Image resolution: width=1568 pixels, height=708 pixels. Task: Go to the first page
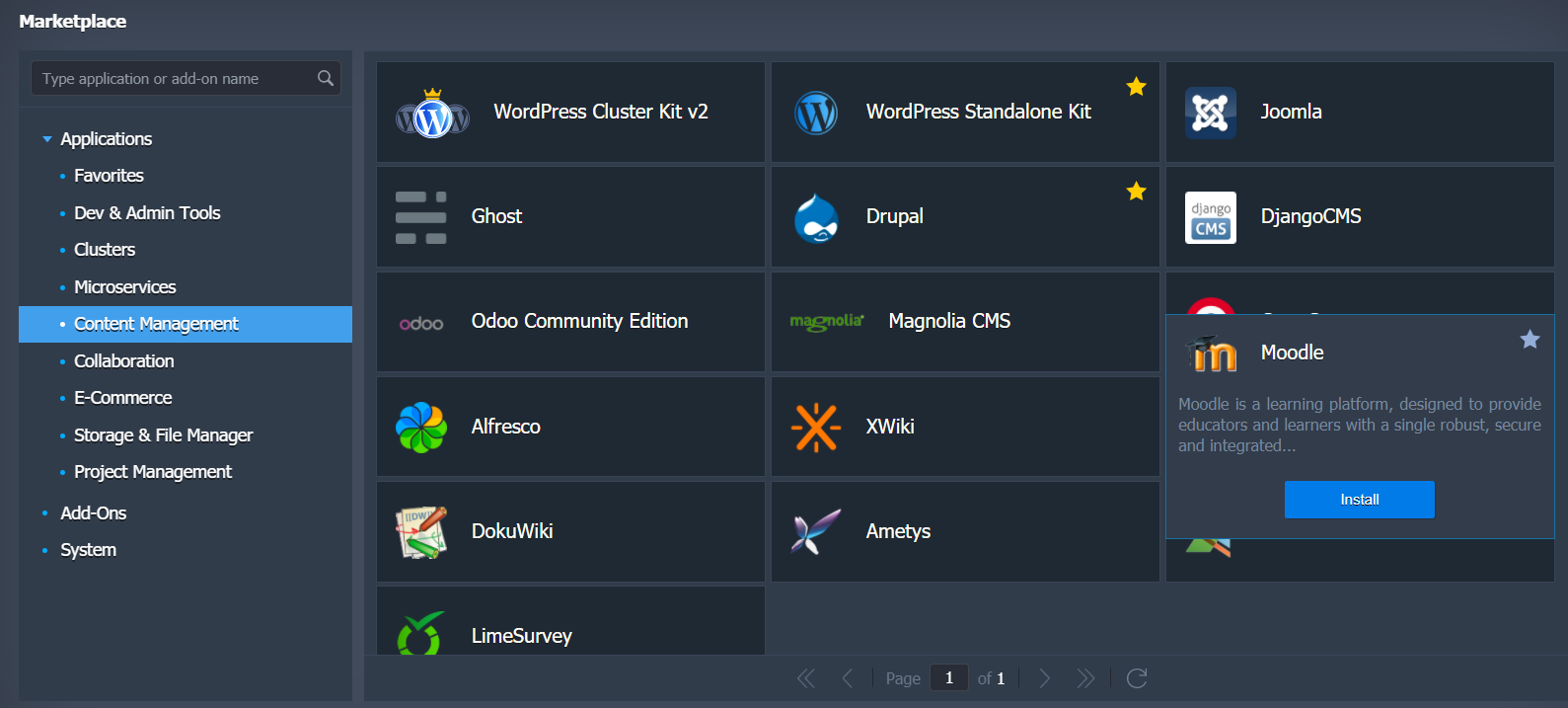(x=806, y=678)
